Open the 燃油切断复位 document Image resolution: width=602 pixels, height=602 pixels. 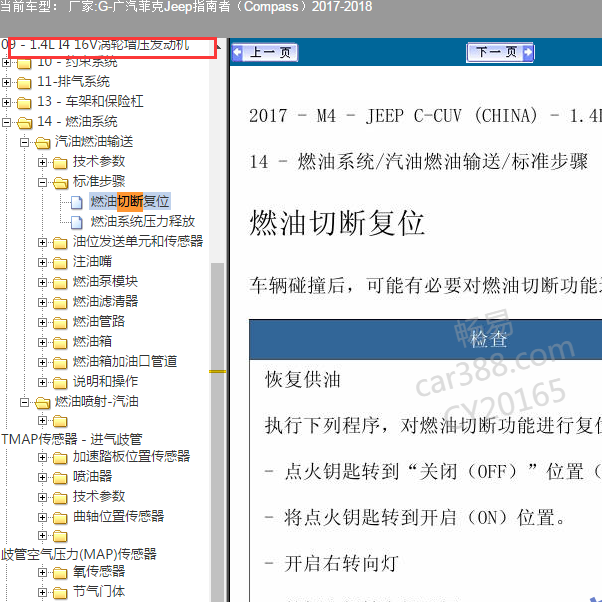[130, 201]
